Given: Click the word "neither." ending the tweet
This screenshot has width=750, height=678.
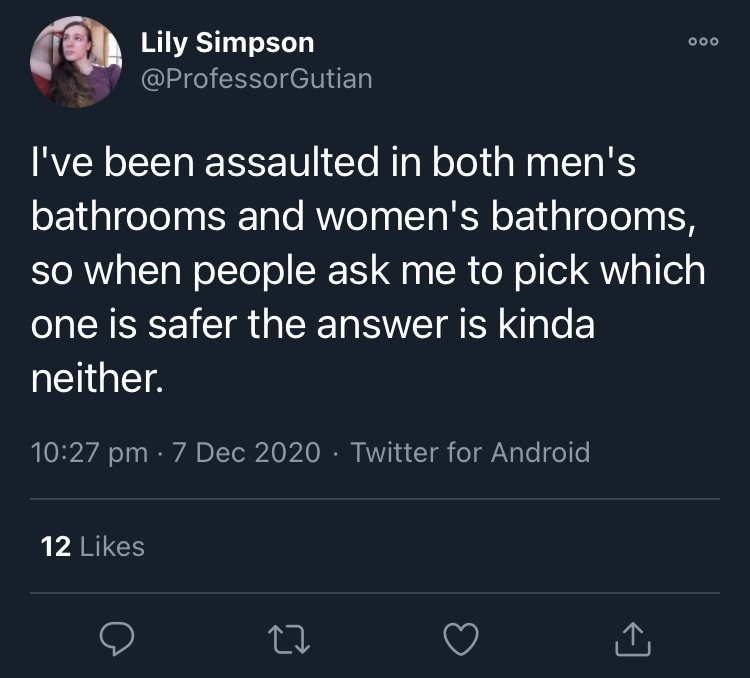Looking at the screenshot, I should [97, 378].
